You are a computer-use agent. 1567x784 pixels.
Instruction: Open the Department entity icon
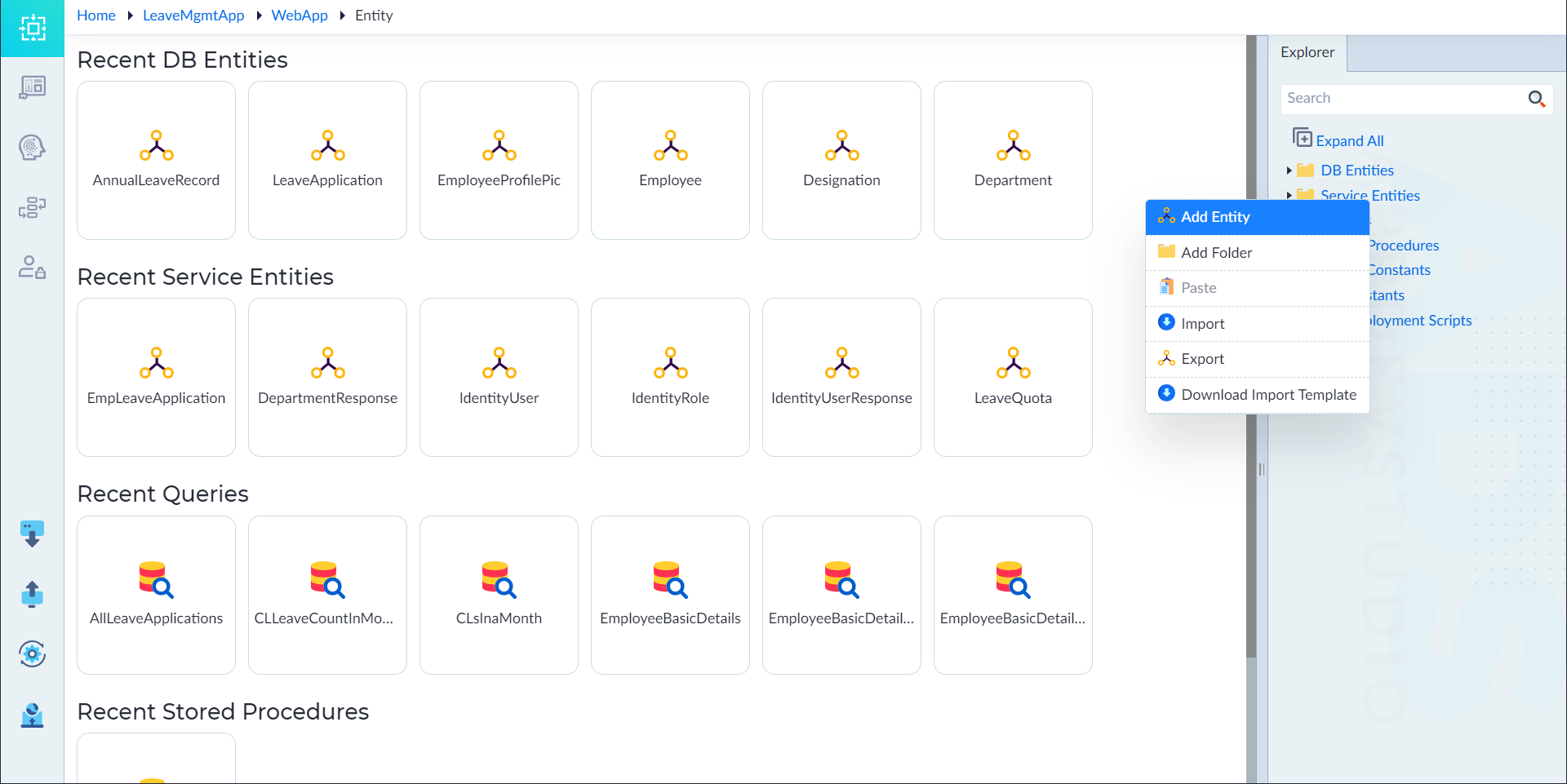click(x=1013, y=145)
